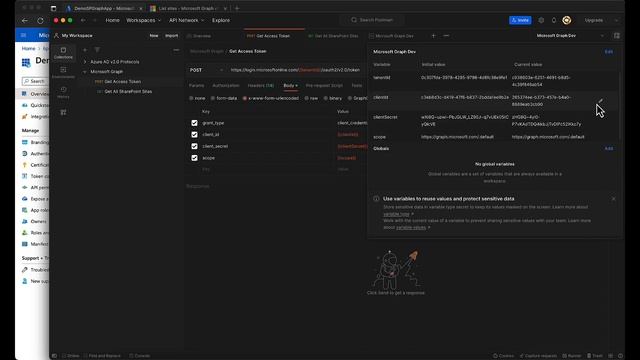Click the browser back arrow

25,20
